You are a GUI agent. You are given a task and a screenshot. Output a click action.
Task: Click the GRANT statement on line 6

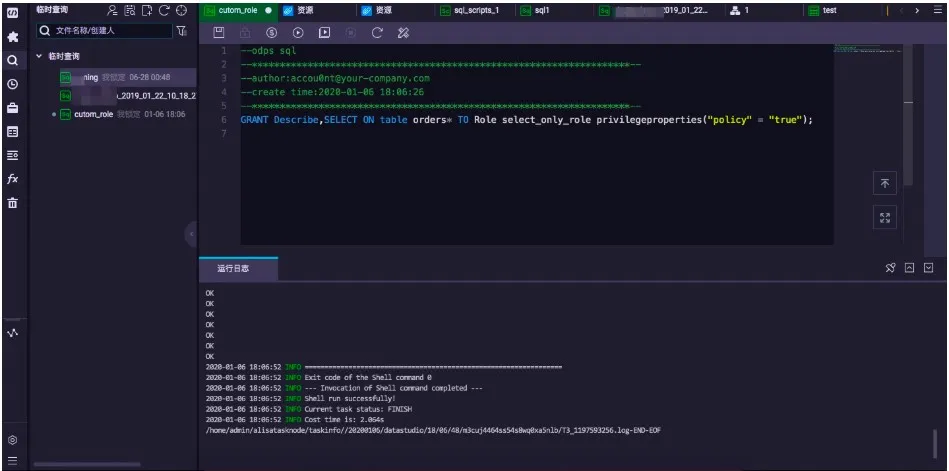(x=527, y=120)
